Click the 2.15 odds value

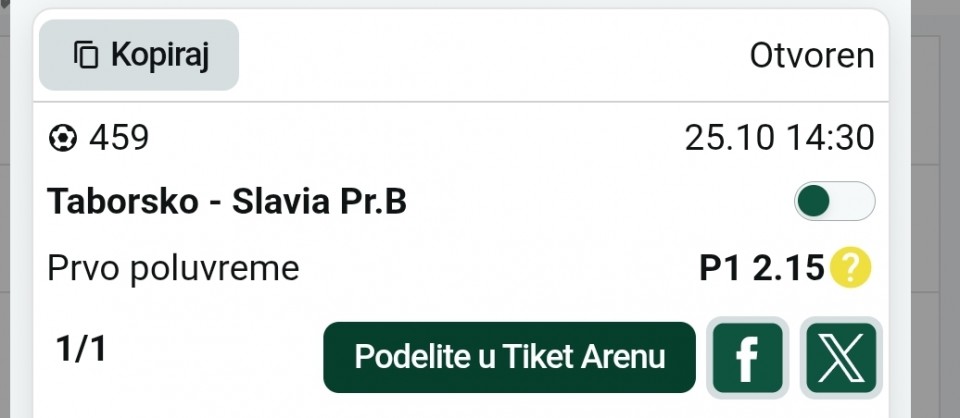tap(786, 268)
